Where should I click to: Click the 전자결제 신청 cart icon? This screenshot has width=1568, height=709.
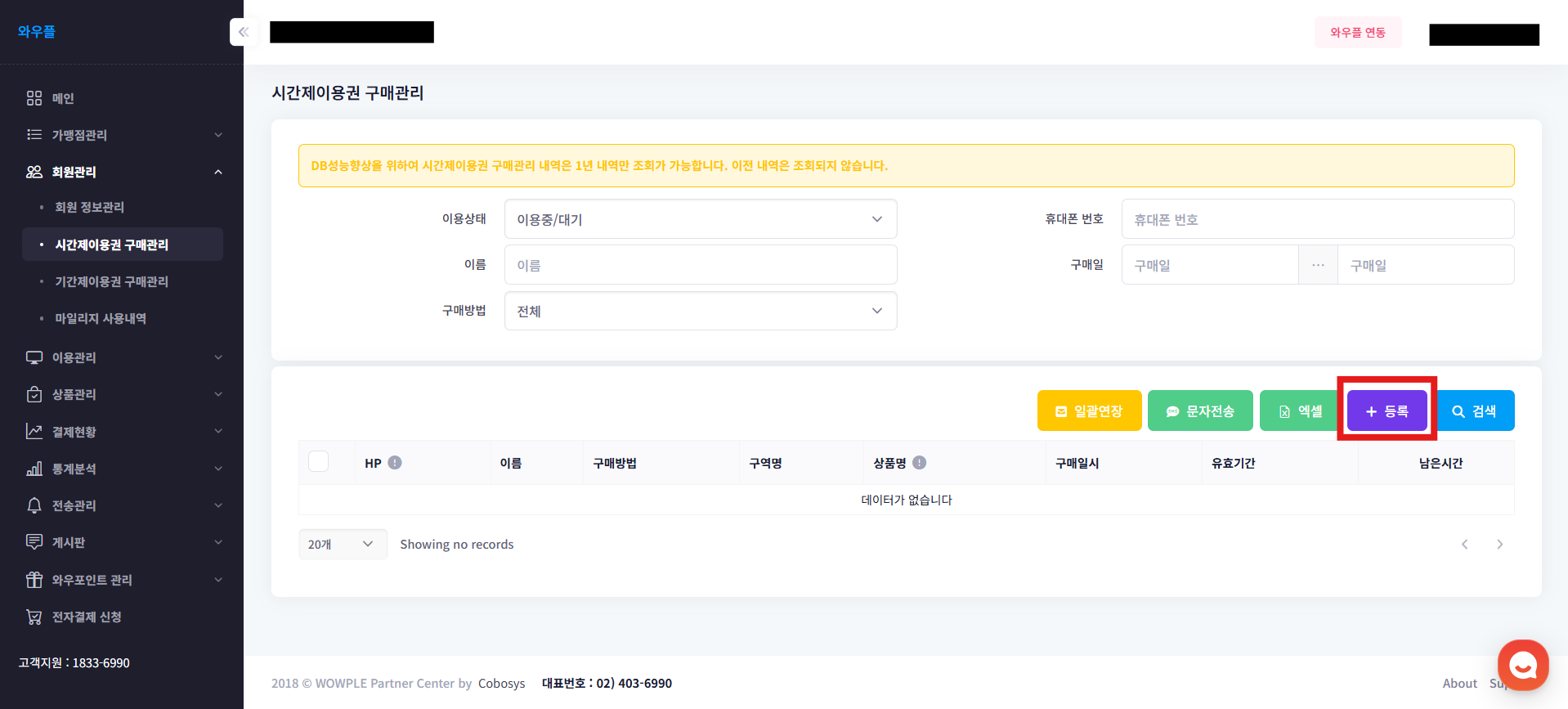click(34, 617)
